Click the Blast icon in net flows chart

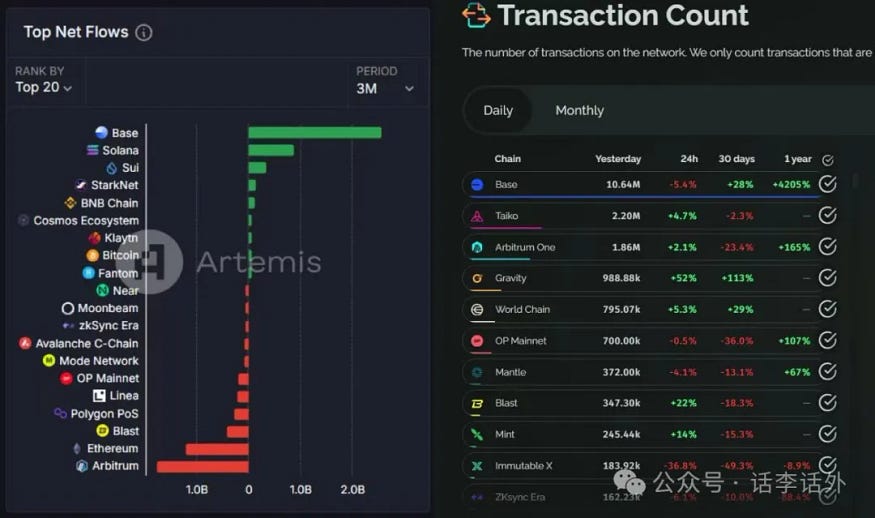(x=103, y=430)
